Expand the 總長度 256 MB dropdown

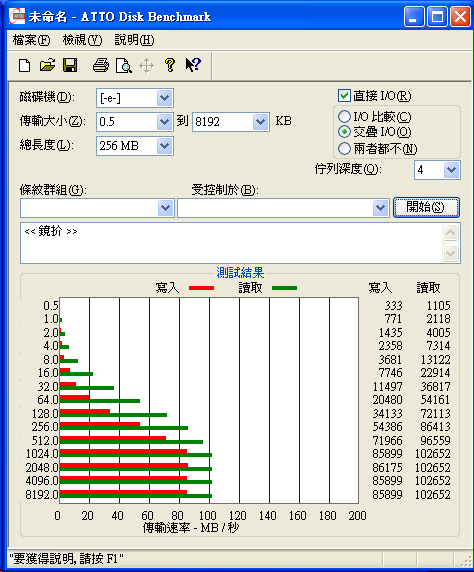point(165,146)
